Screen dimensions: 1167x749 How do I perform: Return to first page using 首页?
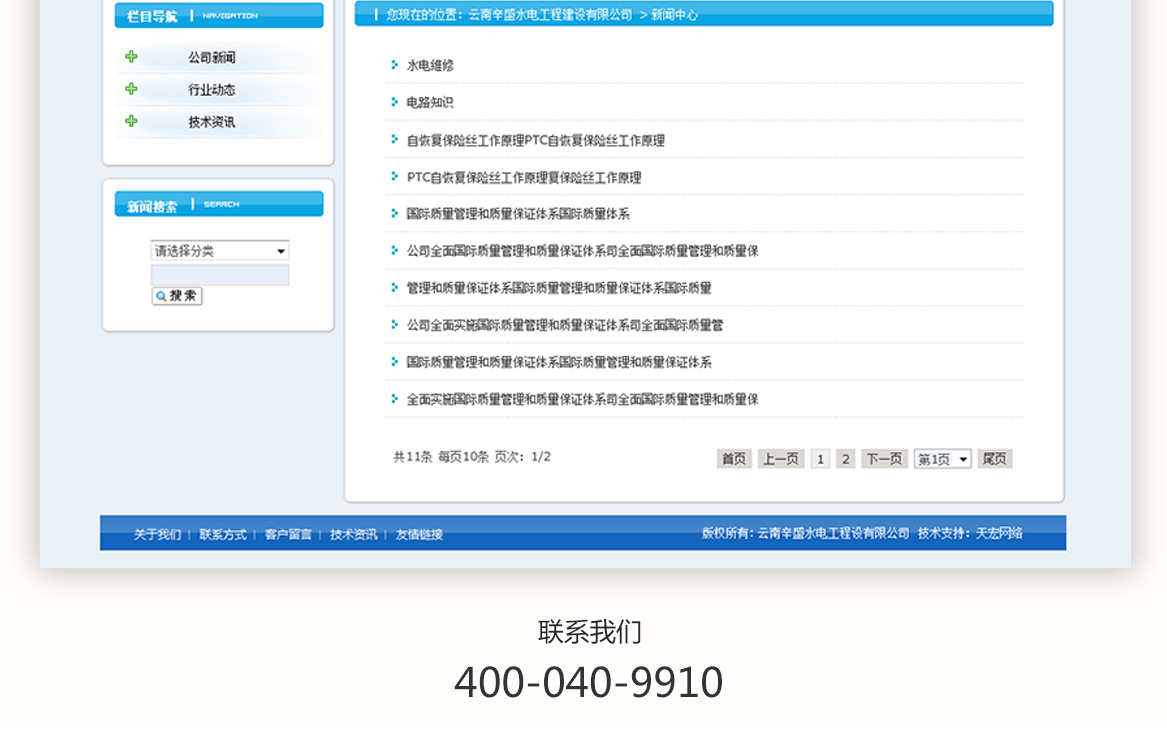click(734, 459)
